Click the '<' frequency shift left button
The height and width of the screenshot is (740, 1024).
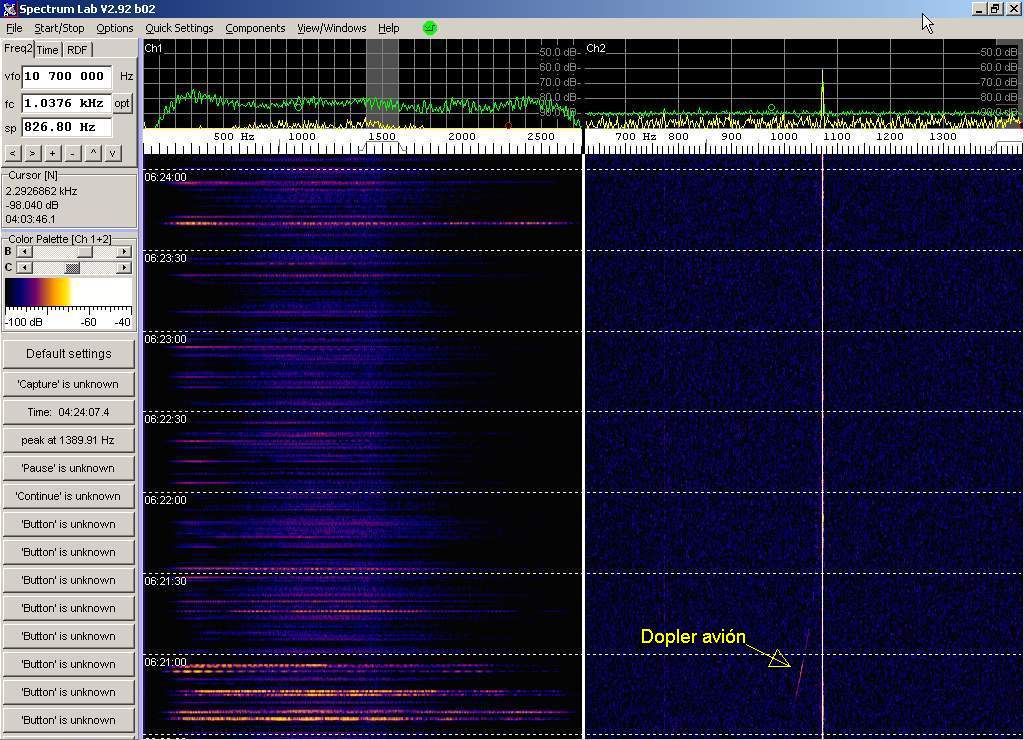(12, 153)
